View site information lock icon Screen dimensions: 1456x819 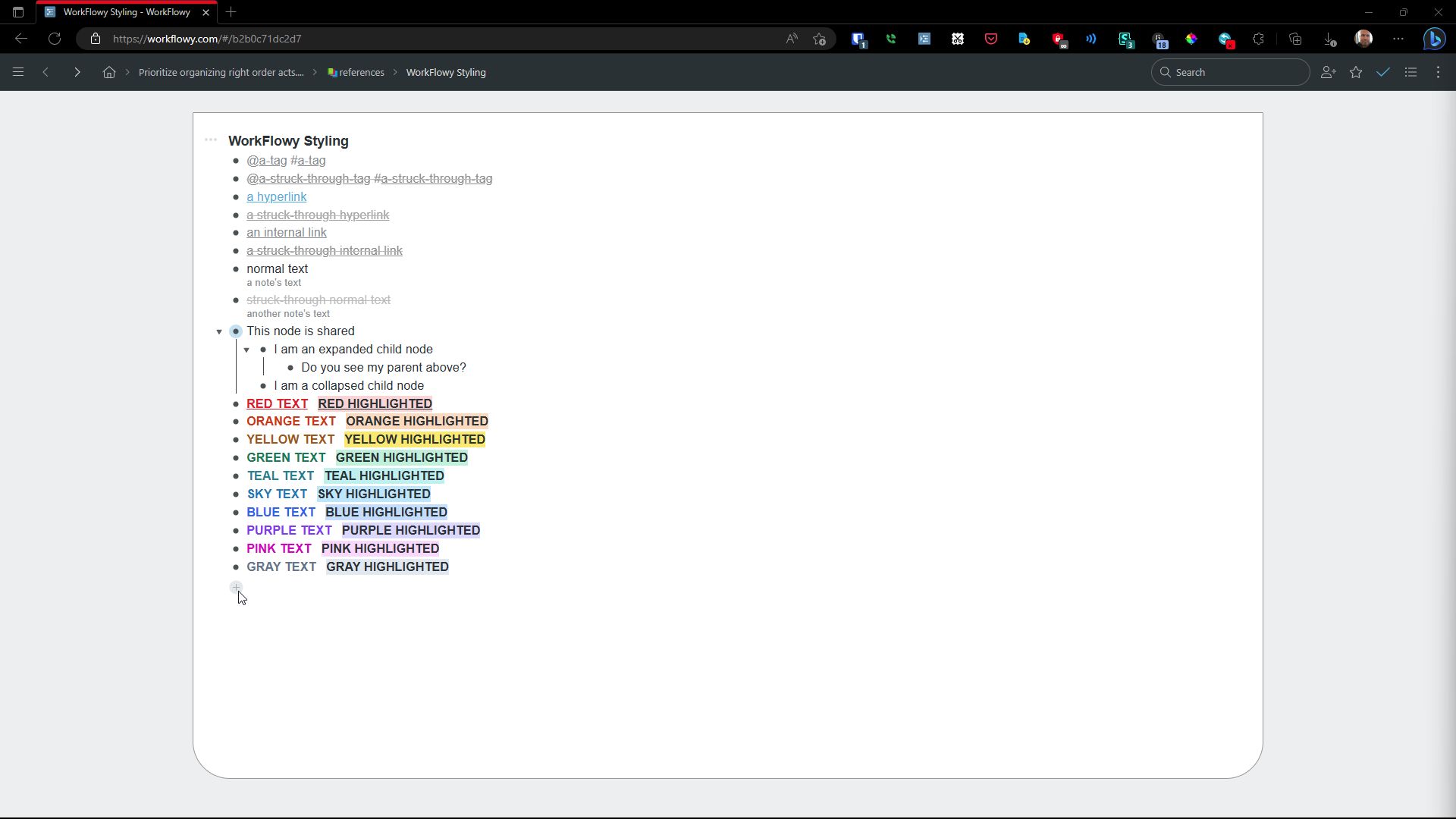point(96,39)
